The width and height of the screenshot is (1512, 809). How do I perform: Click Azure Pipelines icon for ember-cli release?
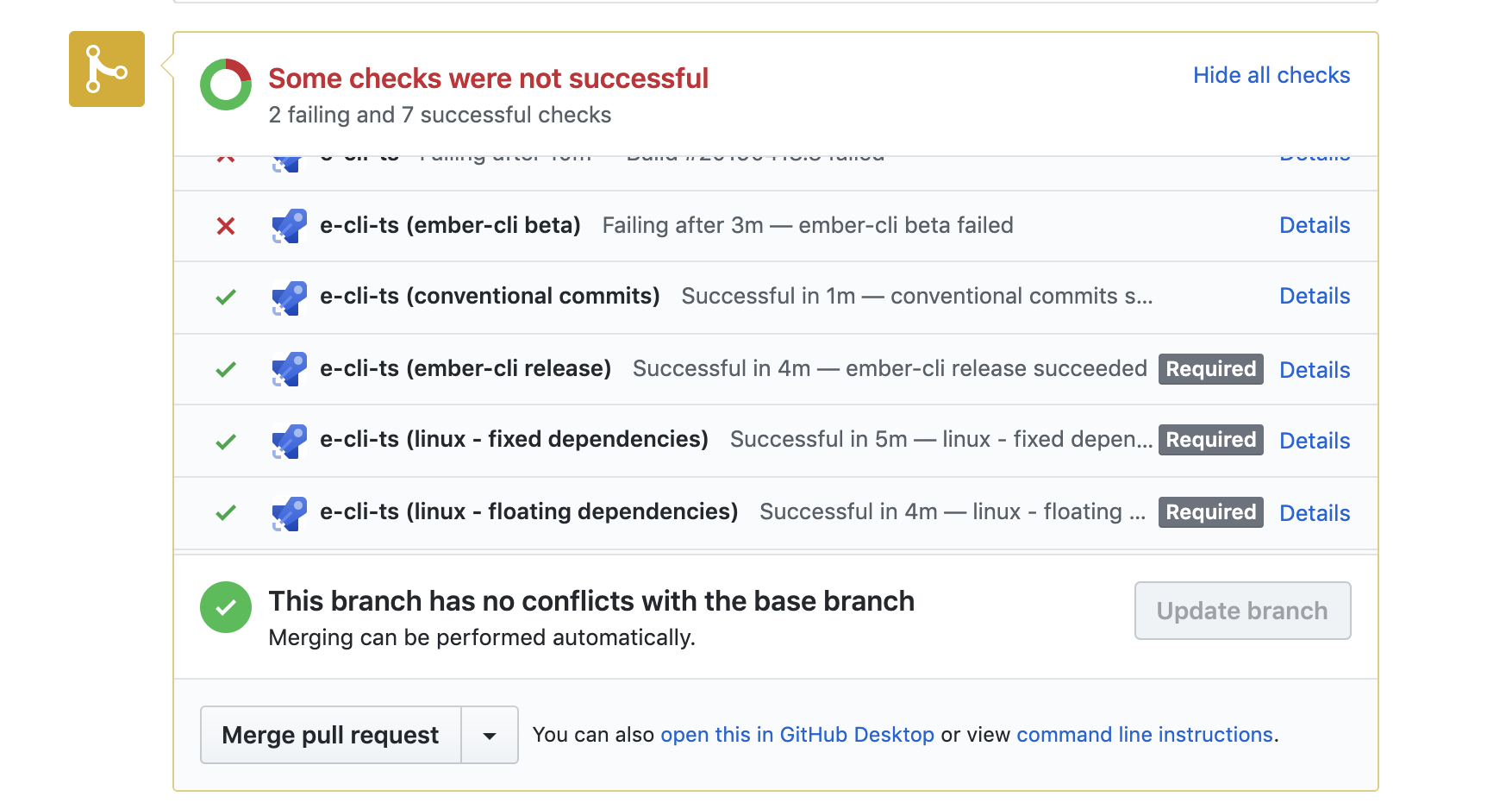click(289, 369)
